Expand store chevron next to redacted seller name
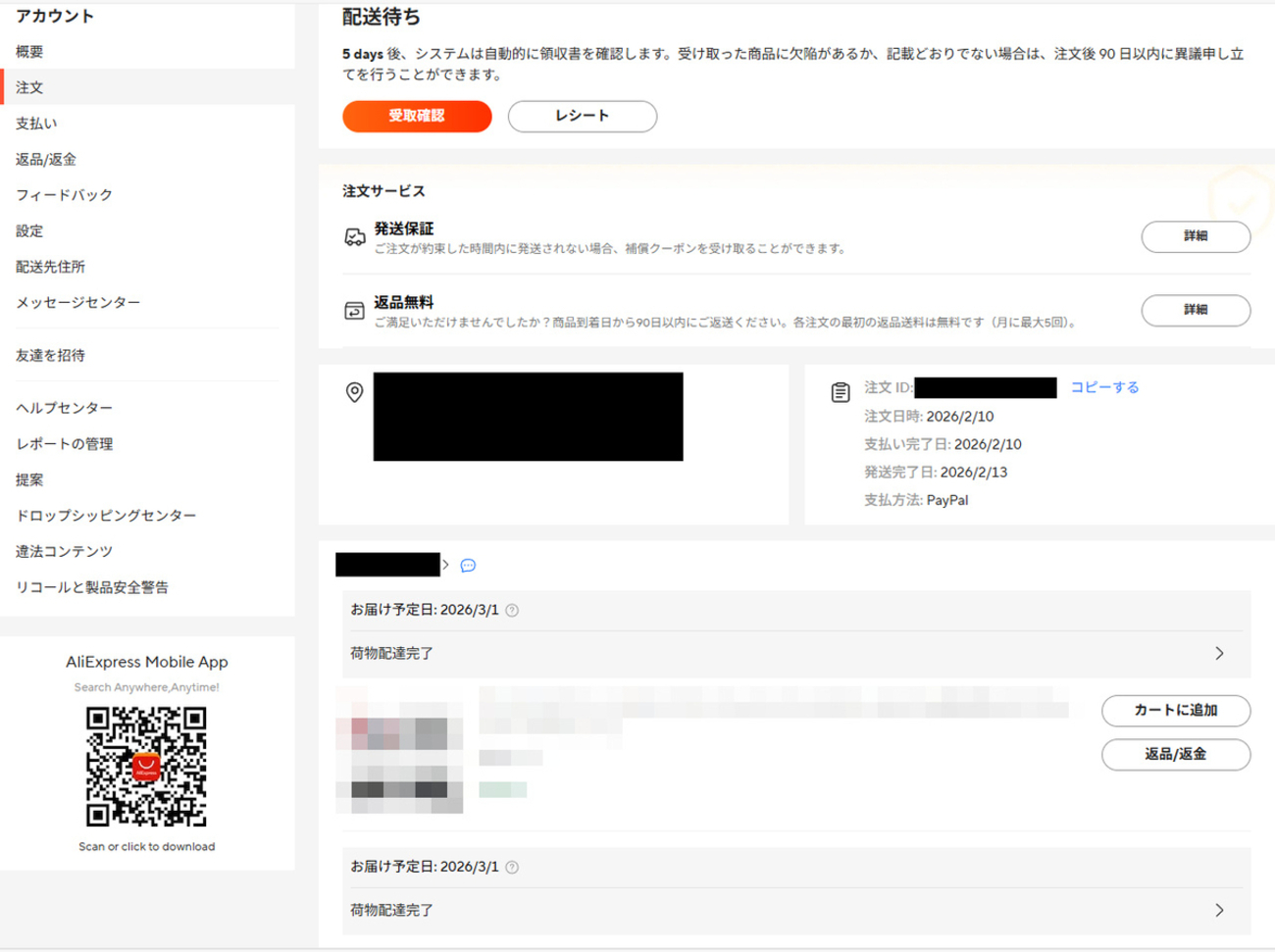Screen dimensions: 1275x952 (x=445, y=565)
